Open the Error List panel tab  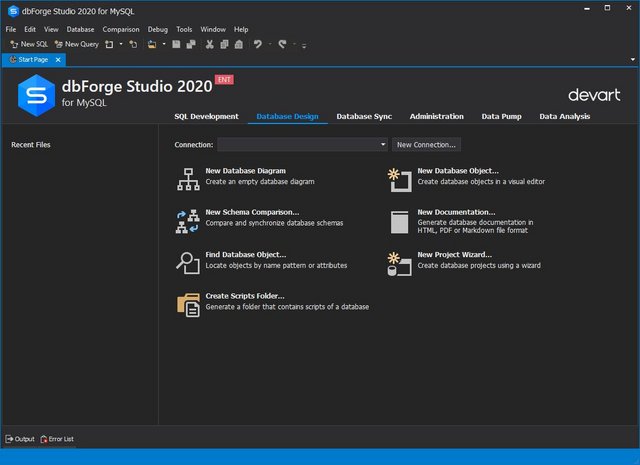(x=57, y=439)
